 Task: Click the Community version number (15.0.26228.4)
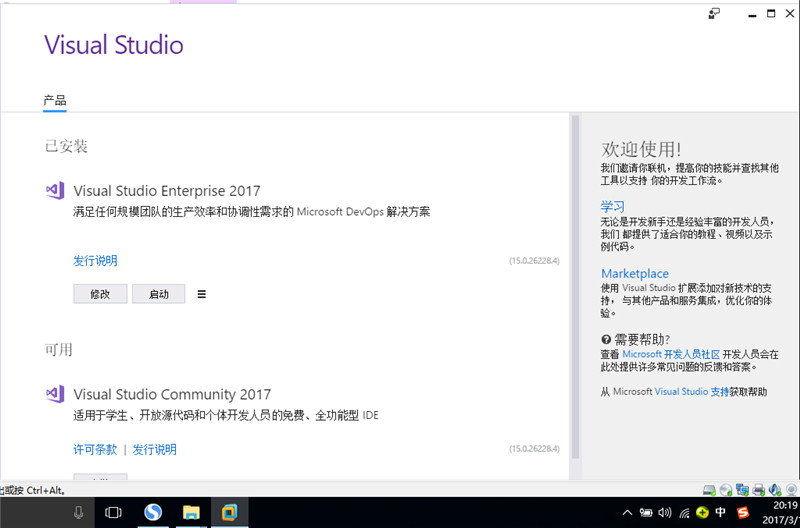click(534, 449)
